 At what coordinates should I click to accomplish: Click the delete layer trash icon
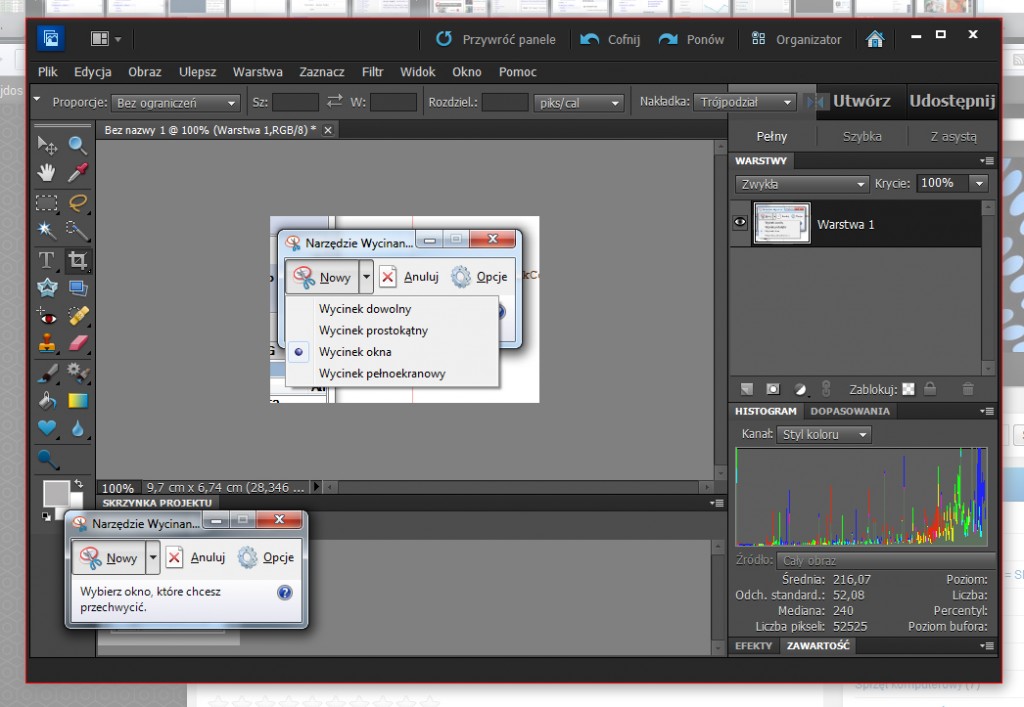coord(968,389)
